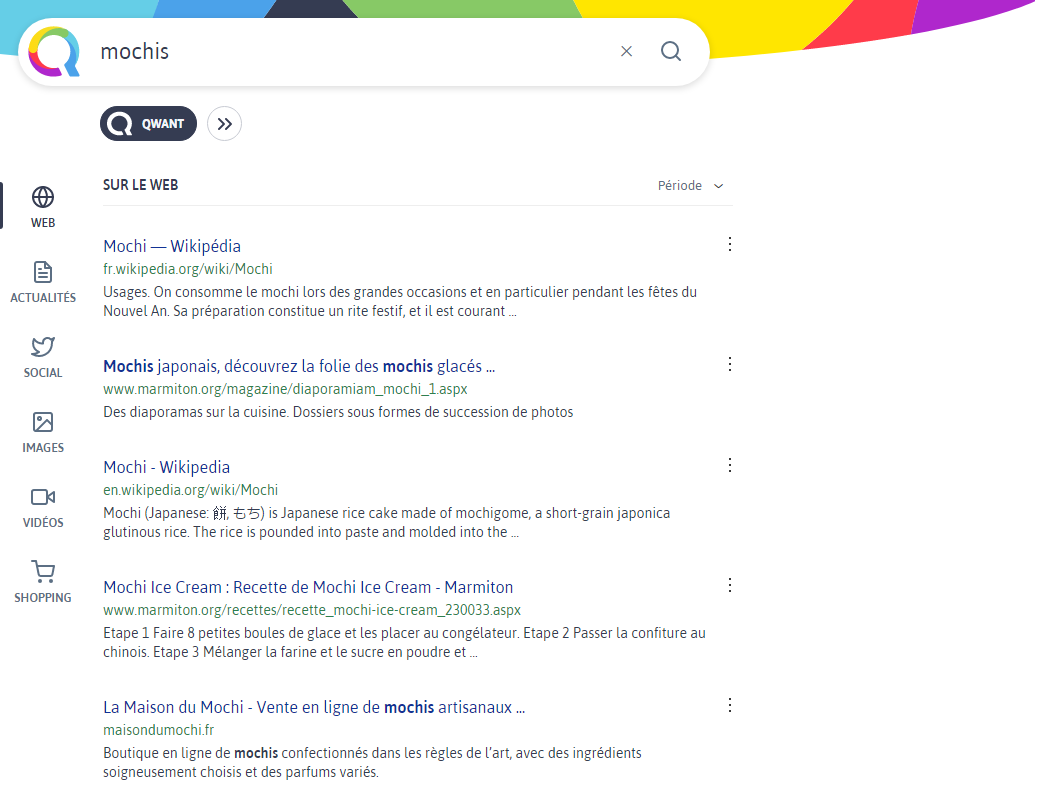Screen dimensions: 1037x788
Task: Click the maisondumochi.fr URL
Action: (159, 730)
